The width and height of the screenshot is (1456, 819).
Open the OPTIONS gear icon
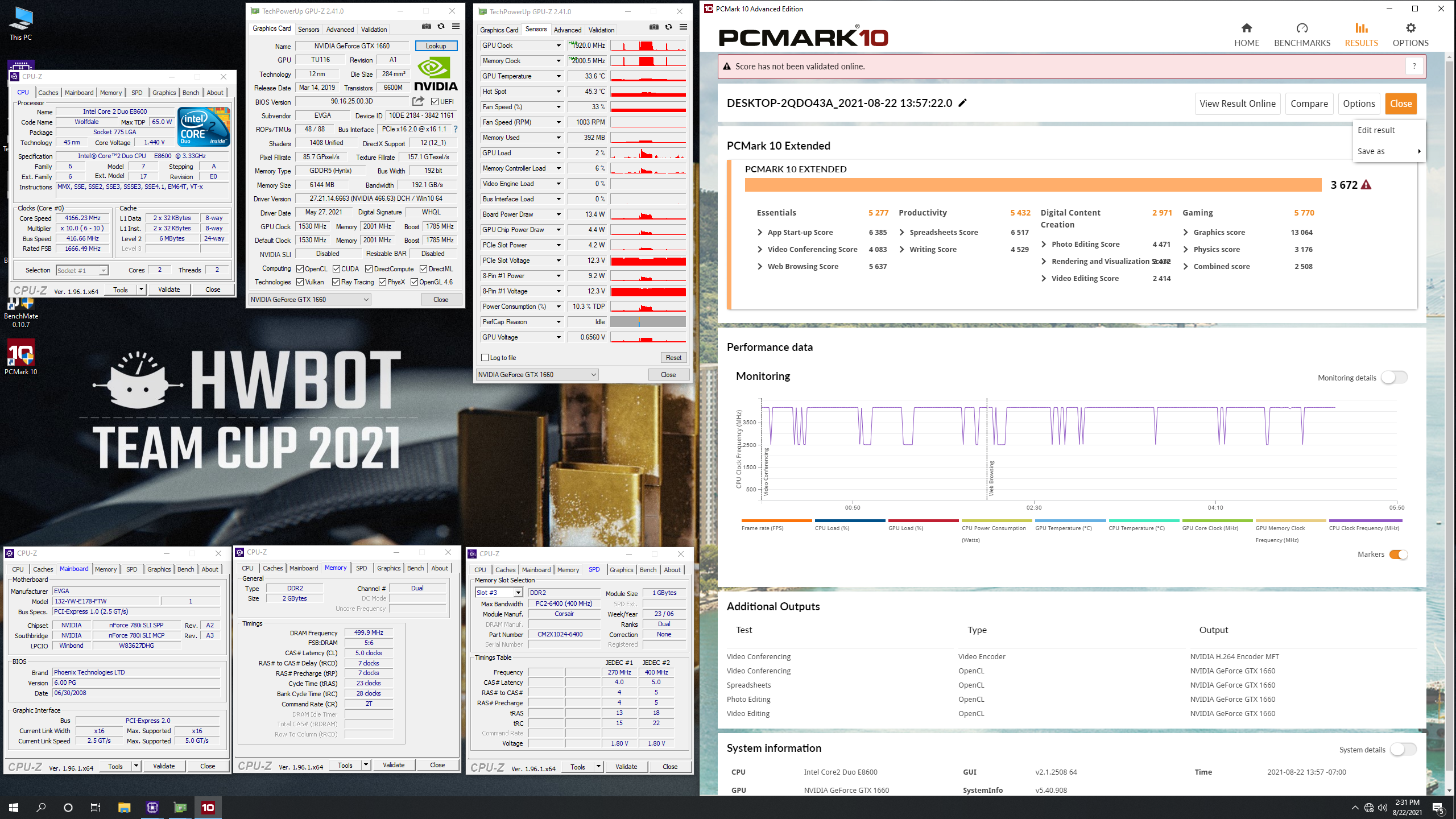pyautogui.click(x=1410, y=28)
